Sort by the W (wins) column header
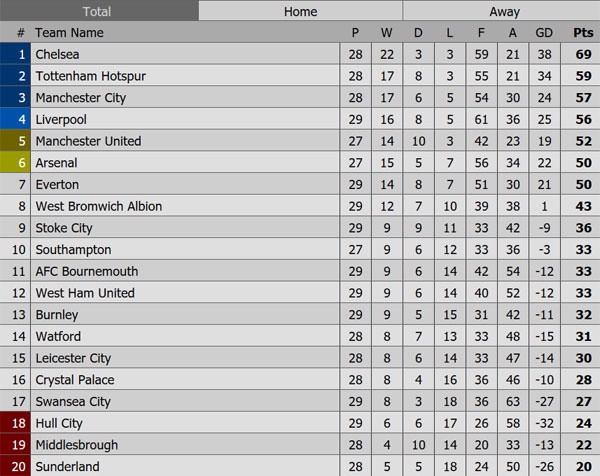 (x=386, y=33)
